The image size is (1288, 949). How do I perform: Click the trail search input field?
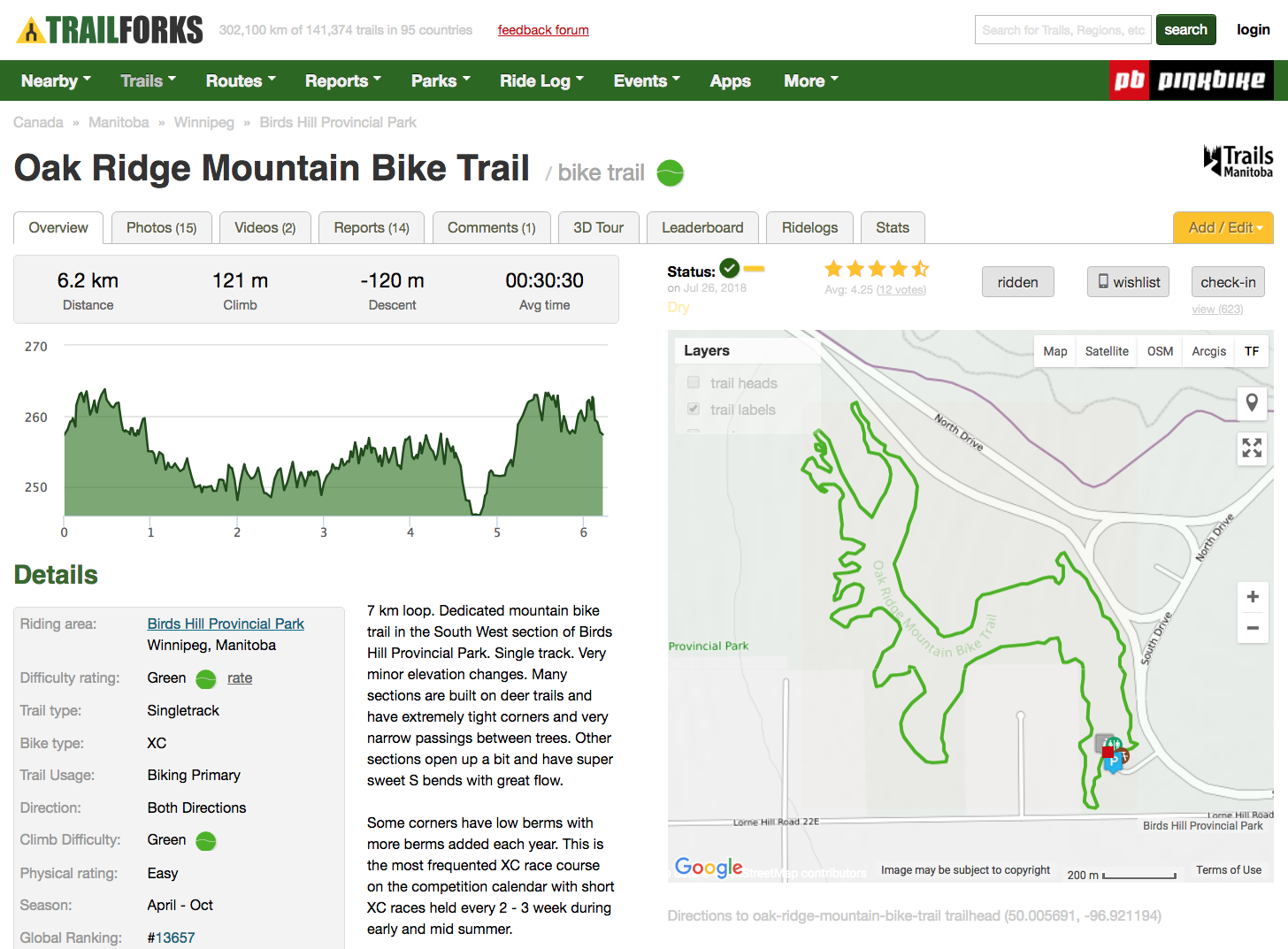pos(1062,30)
